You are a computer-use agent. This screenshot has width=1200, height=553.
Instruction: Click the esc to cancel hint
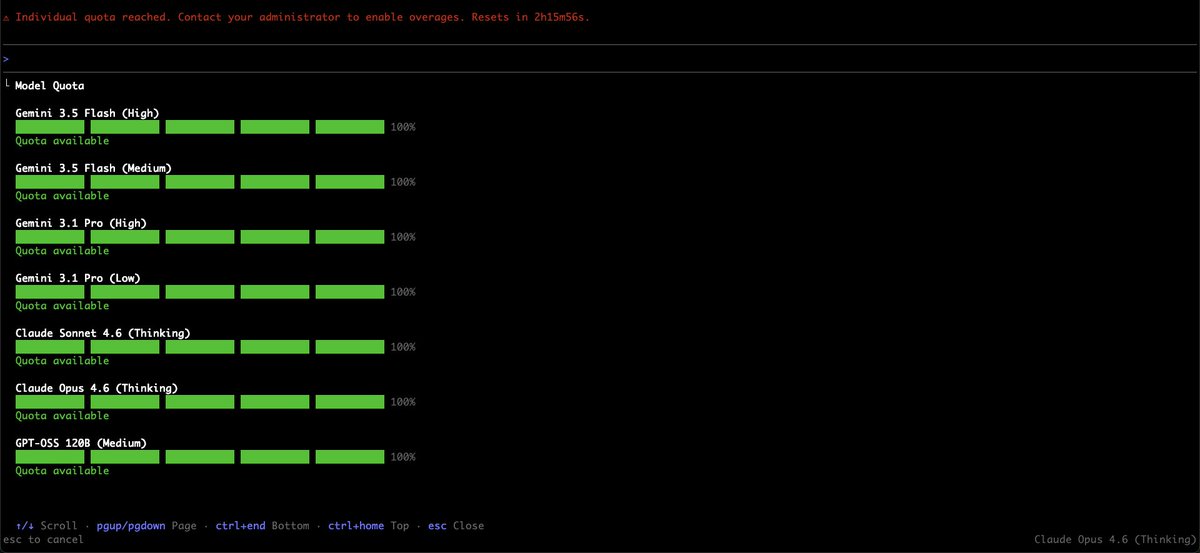pyautogui.click(x=43, y=540)
